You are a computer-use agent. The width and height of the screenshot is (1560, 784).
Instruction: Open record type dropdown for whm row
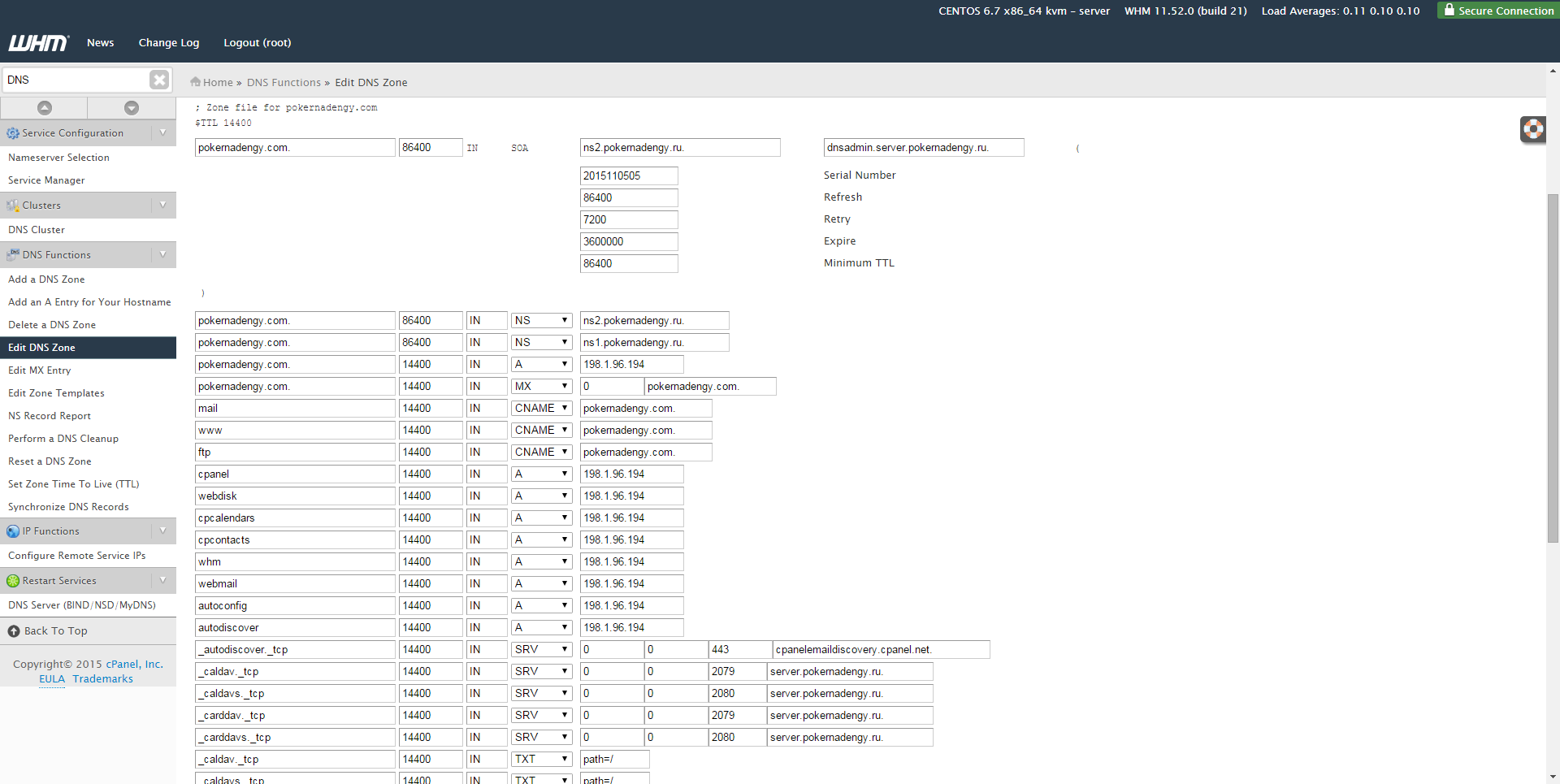click(541, 562)
